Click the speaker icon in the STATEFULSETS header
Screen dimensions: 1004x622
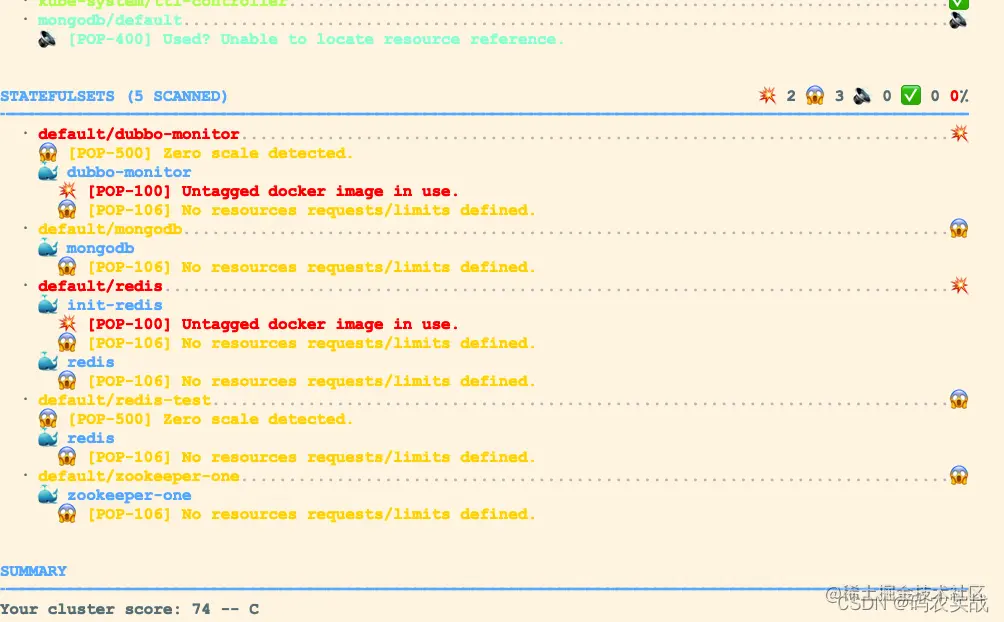862,96
